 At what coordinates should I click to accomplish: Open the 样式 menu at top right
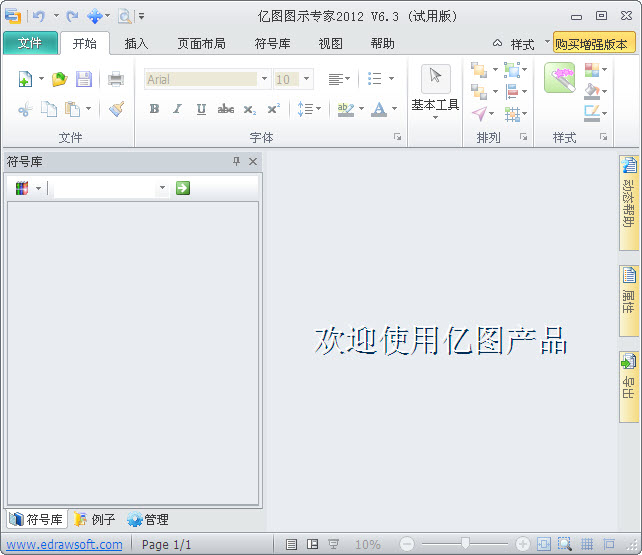click(x=523, y=44)
